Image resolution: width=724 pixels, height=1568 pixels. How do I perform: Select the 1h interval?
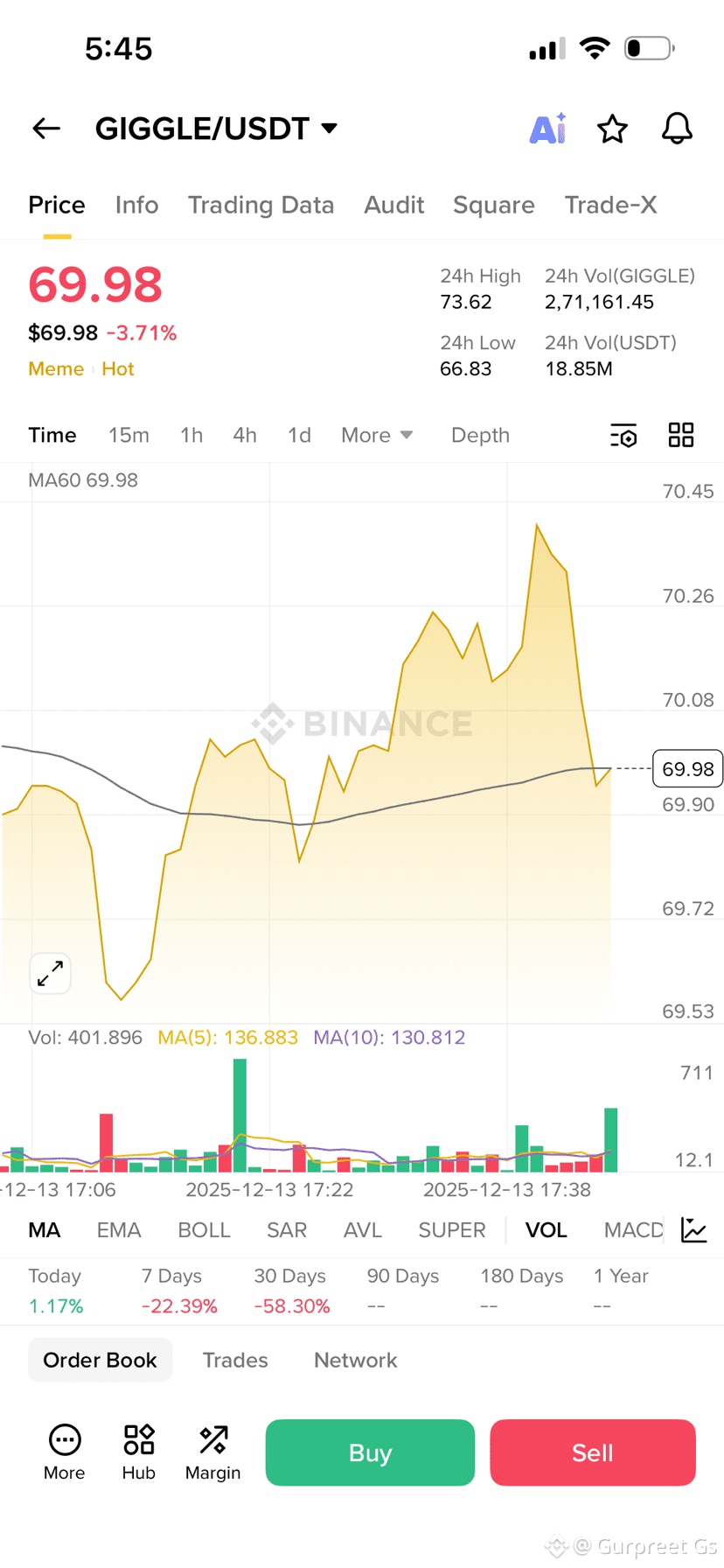pyautogui.click(x=191, y=435)
